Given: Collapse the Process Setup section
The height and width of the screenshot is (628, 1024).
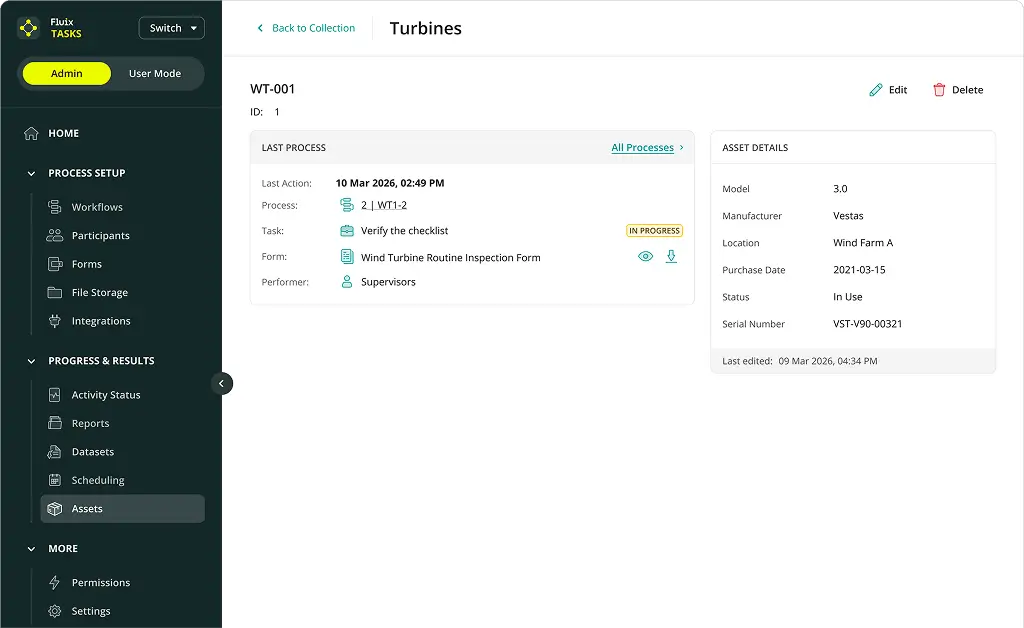Looking at the screenshot, I should (x=31, y=173).
